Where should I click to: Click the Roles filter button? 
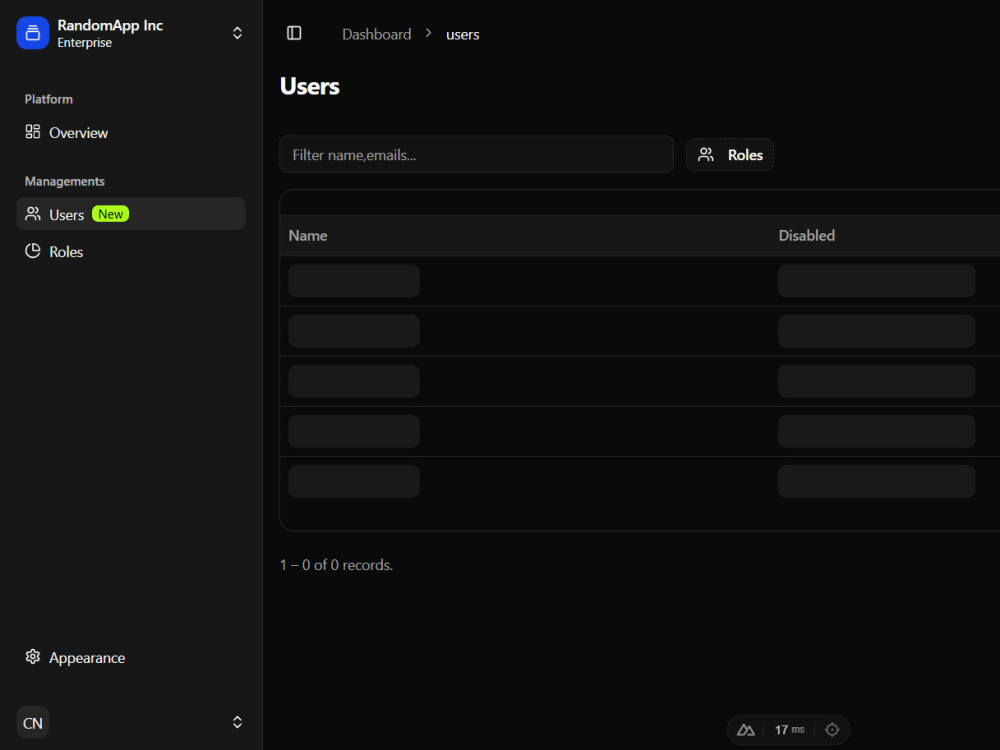[730, 155]
